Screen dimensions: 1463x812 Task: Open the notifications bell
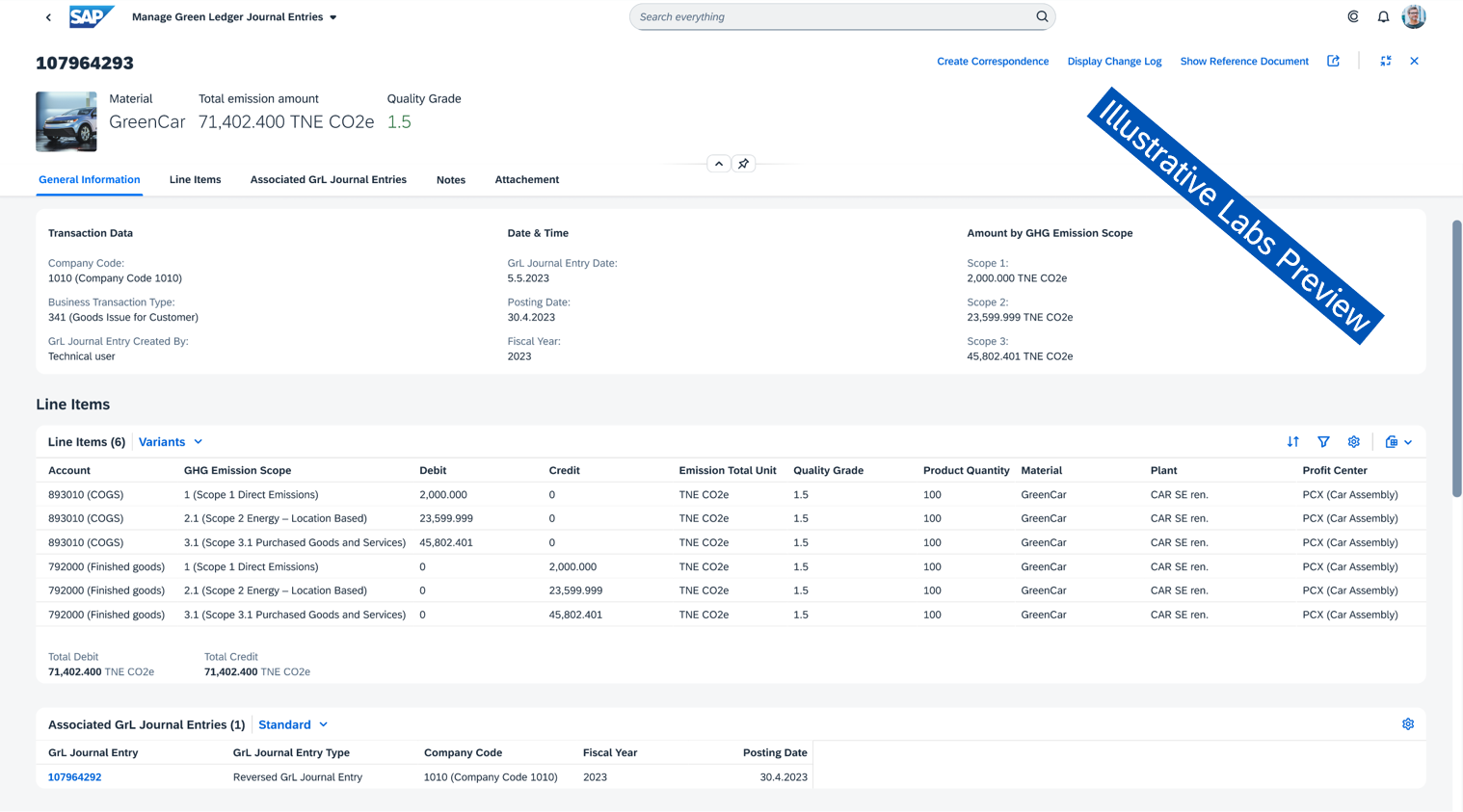tap(1383, 16)
